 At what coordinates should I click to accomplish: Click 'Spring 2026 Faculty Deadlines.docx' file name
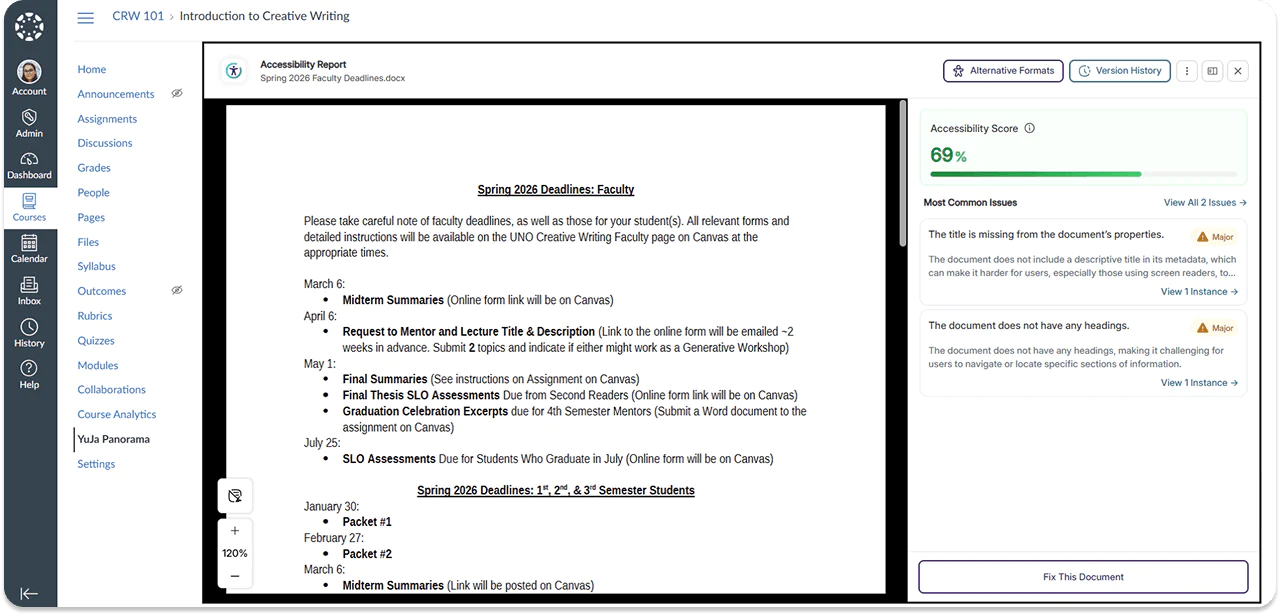(333, 78)
